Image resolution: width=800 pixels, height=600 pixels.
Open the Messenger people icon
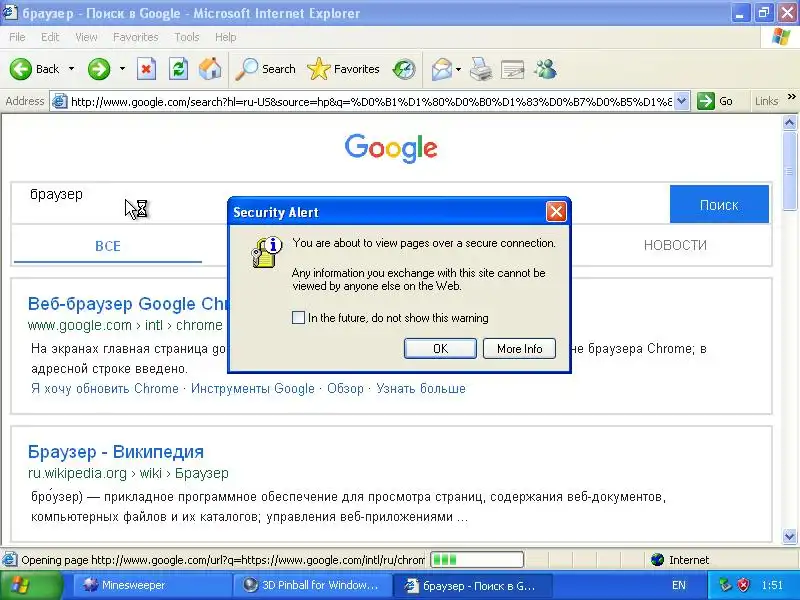coord(545,69)
